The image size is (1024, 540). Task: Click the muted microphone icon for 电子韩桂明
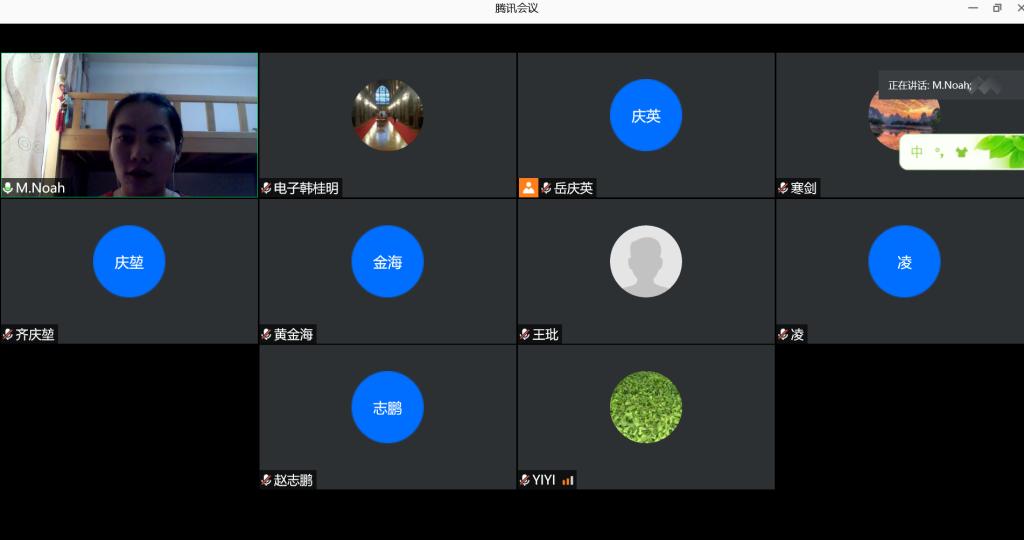tap(266, 188)
